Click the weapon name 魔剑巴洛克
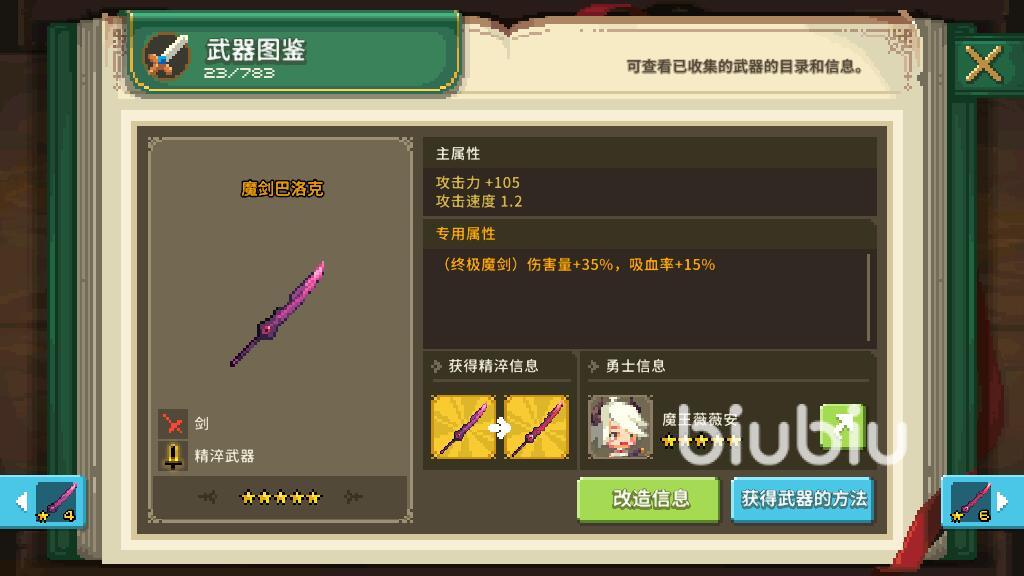The image size is (1024, 576). (282, 189)
